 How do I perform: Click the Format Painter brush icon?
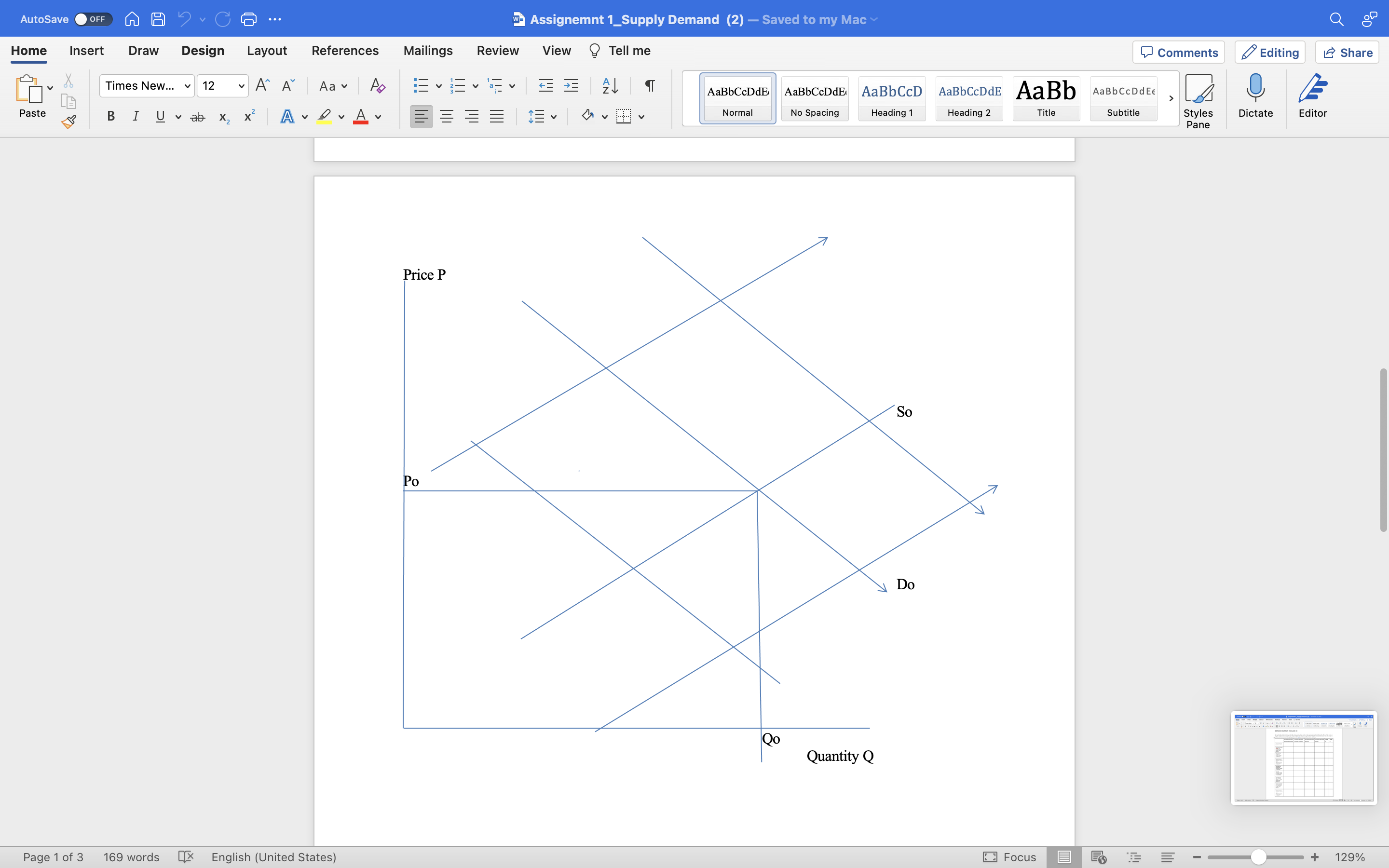pyautogui.click(x=69, y=122)
